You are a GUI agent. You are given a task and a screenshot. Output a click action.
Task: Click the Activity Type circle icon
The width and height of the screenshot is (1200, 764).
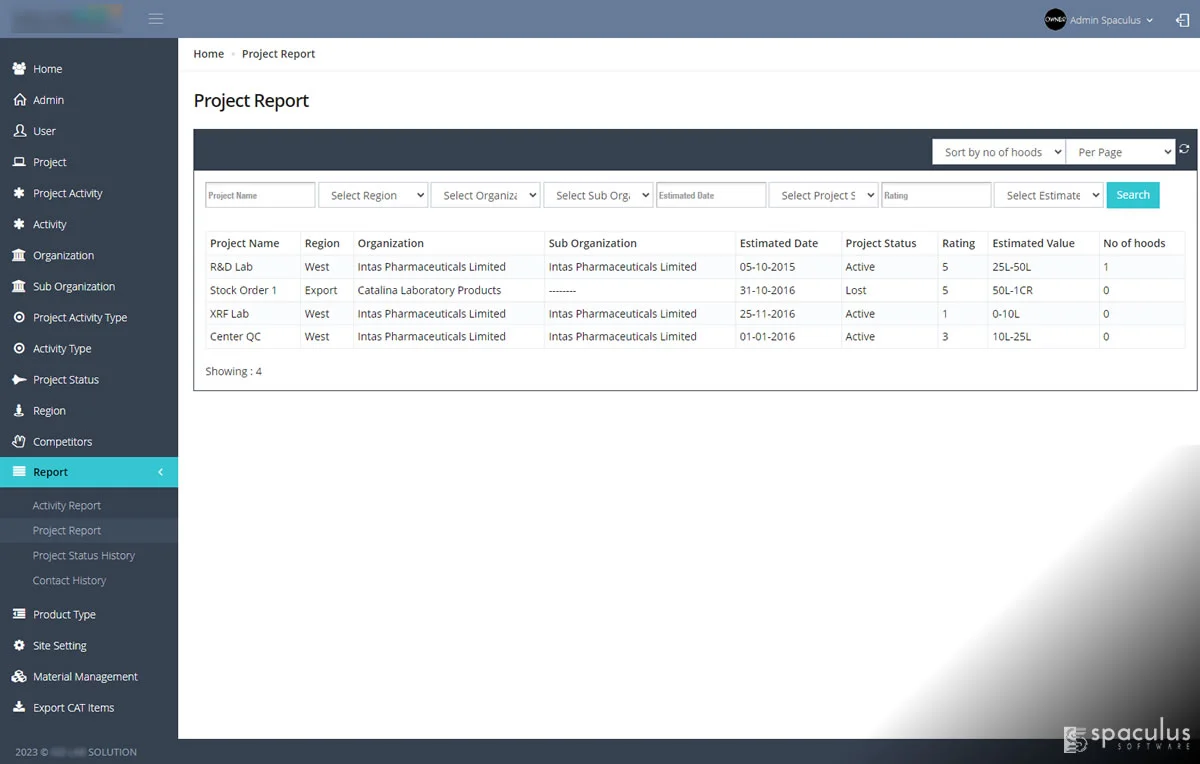coord(19,348)
